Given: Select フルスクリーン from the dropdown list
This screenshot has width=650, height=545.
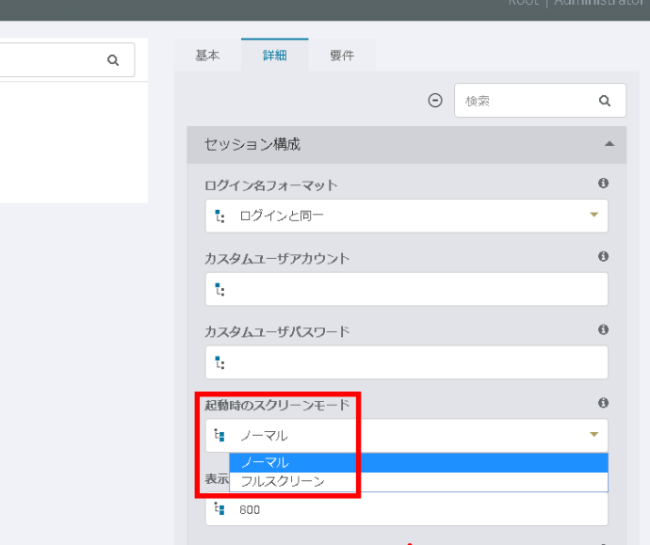Looking at the screenshot, I should coord(283,481).
